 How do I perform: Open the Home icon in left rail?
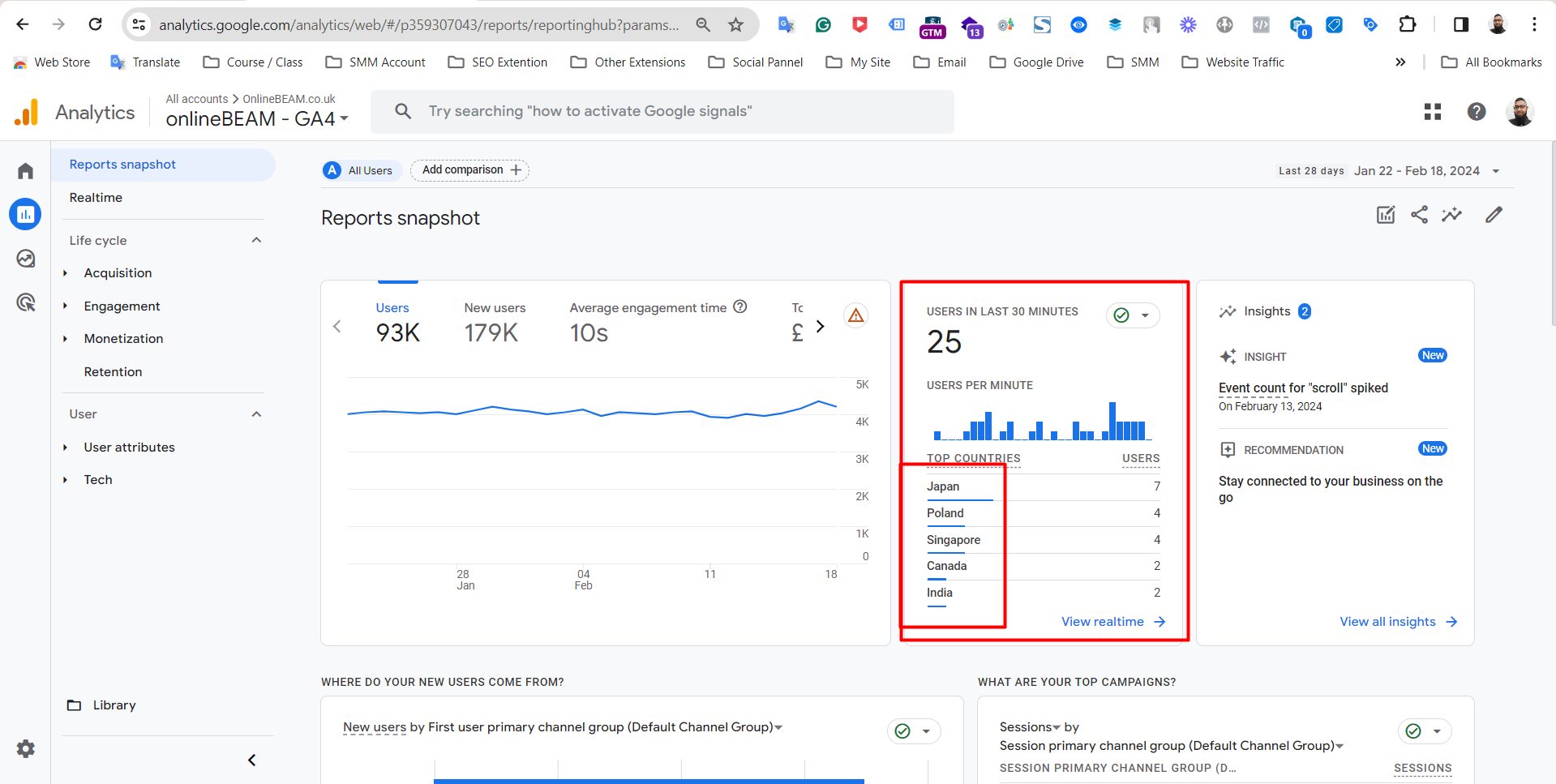pyautogui.click(x=25, y=171)
